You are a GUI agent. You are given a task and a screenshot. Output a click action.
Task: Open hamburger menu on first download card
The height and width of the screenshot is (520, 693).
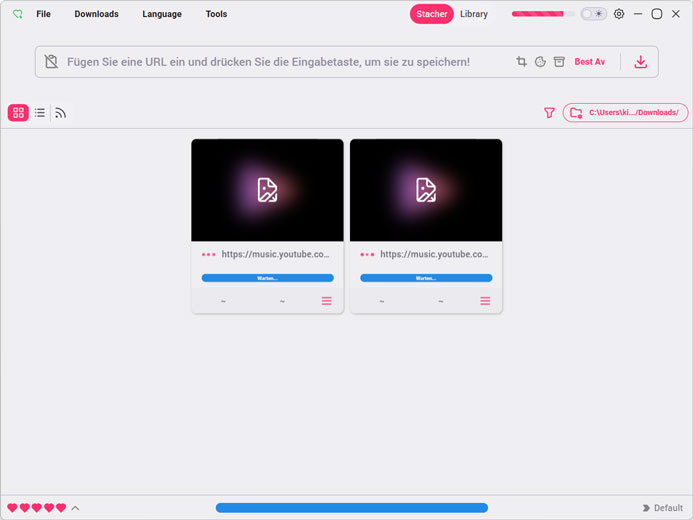coord(326,301)
